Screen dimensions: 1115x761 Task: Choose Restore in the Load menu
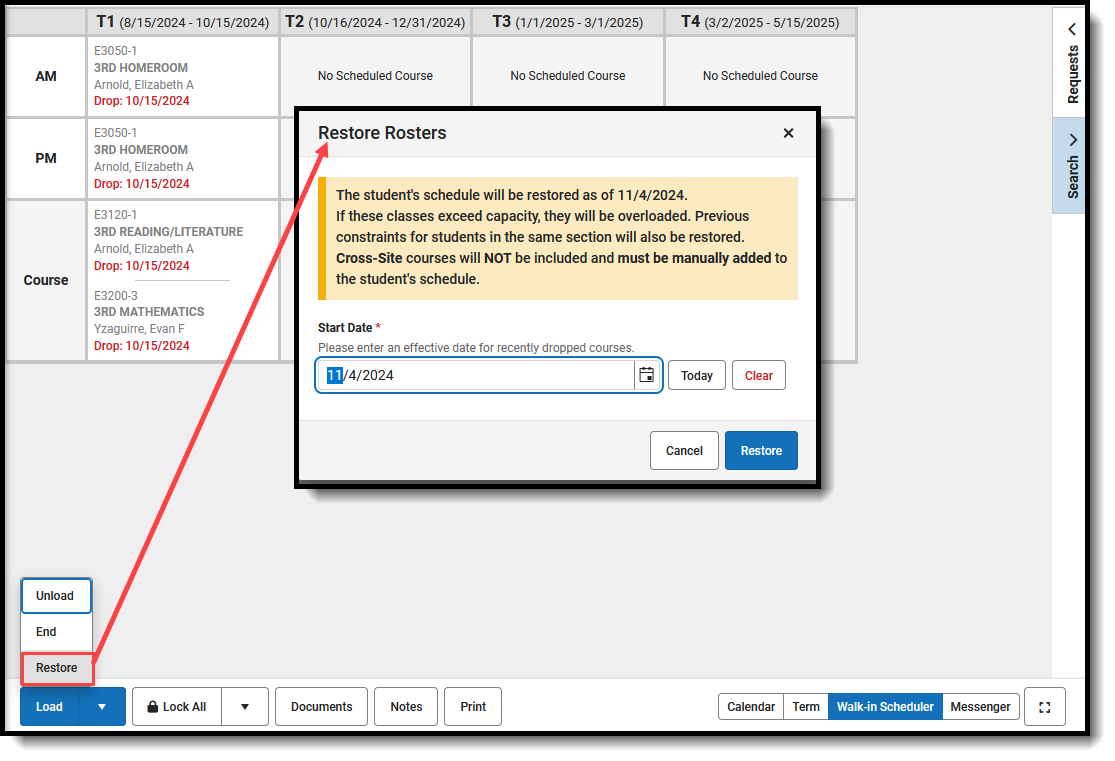click(57, 668)
